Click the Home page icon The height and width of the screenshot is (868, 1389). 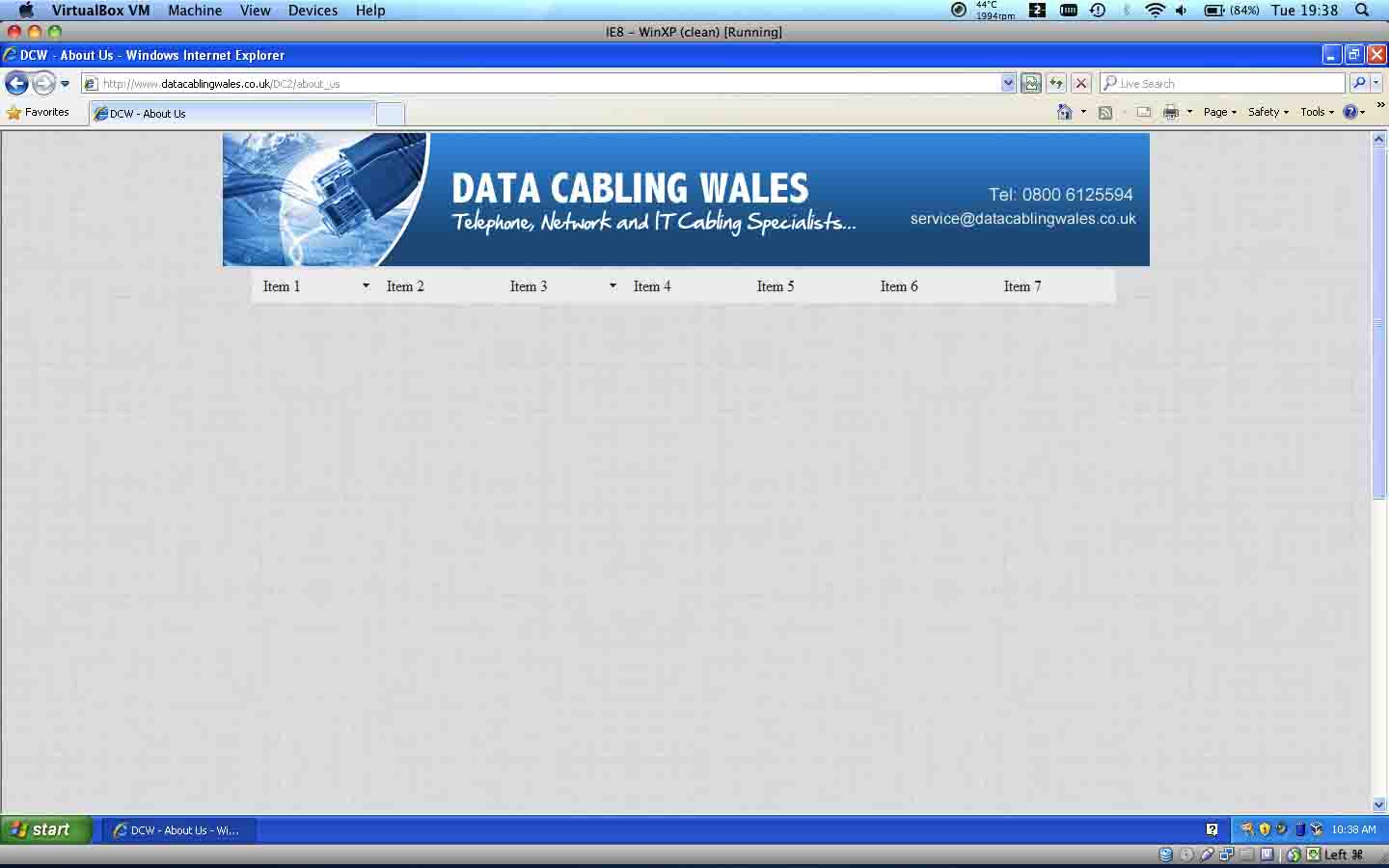[x=1065, y=112]
